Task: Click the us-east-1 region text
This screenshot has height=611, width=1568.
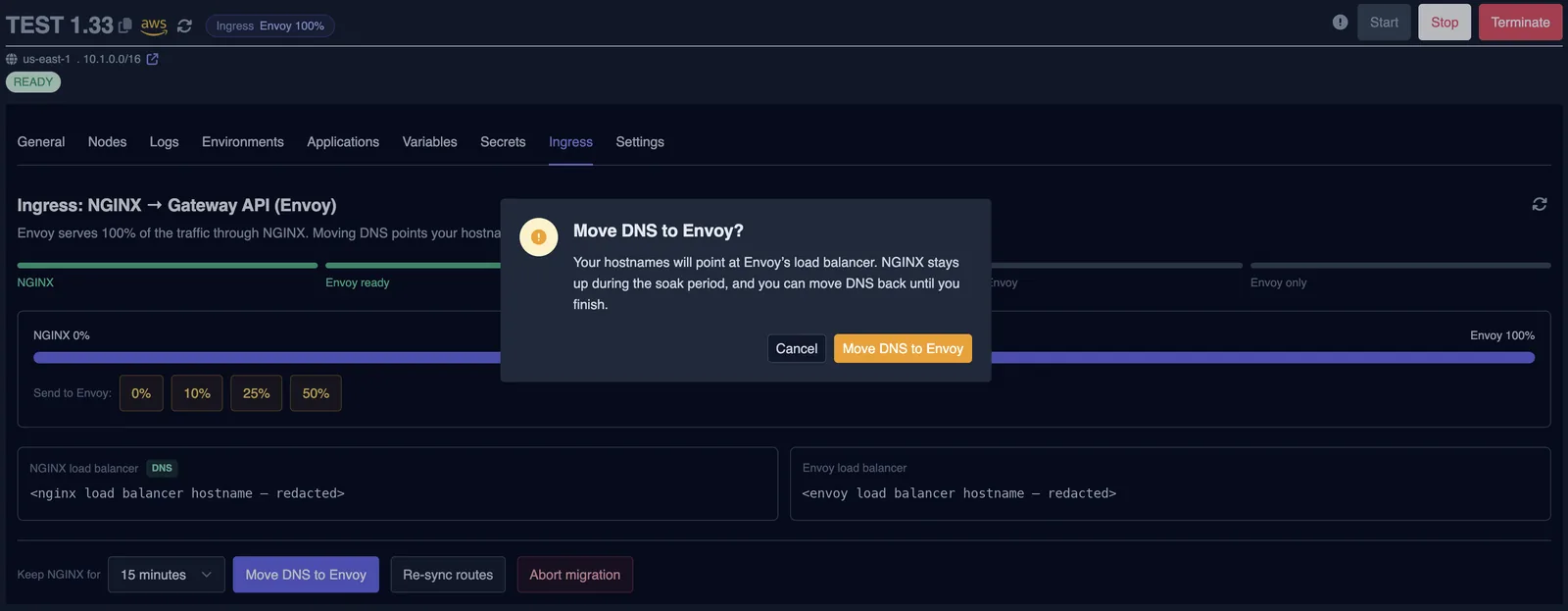Action: pyautogui.click(x=46, y=59)
